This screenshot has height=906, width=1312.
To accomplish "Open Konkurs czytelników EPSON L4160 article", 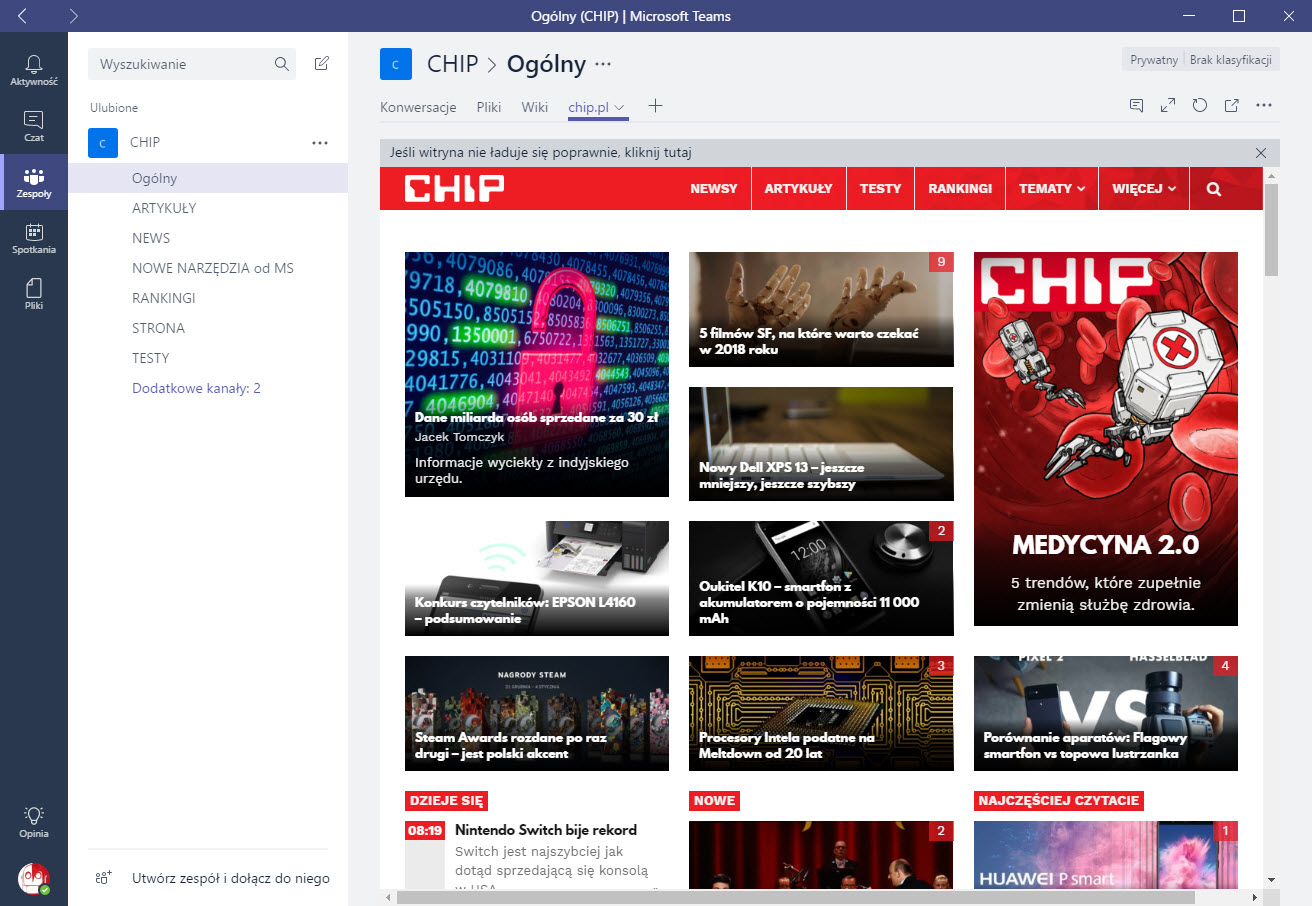I will pyautogui.click(x=537, y=578).
